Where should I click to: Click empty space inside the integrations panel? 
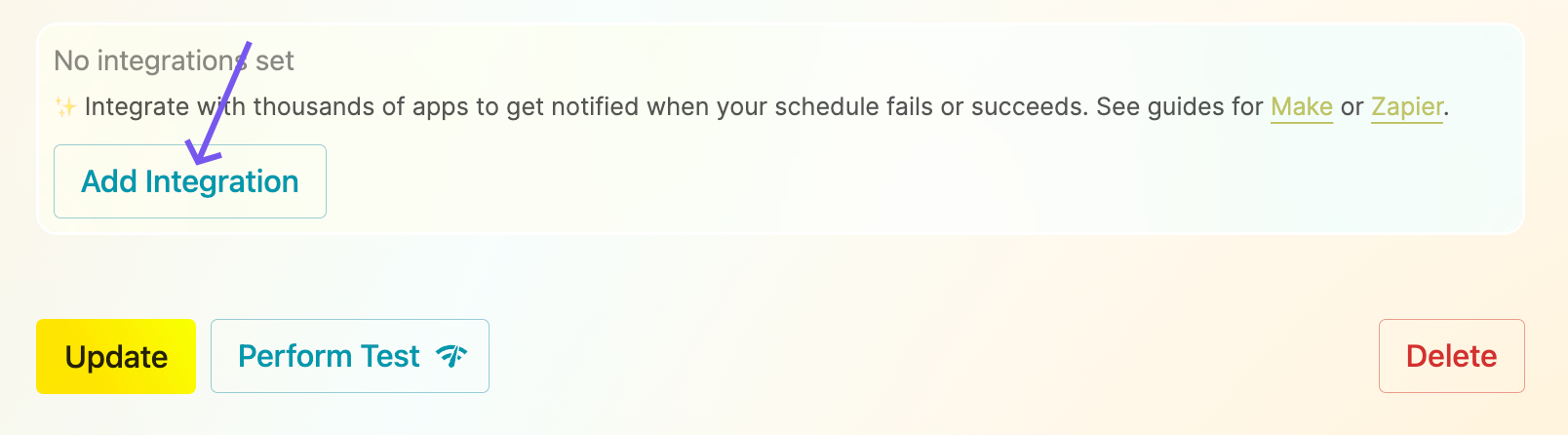(x=878, y=180)
